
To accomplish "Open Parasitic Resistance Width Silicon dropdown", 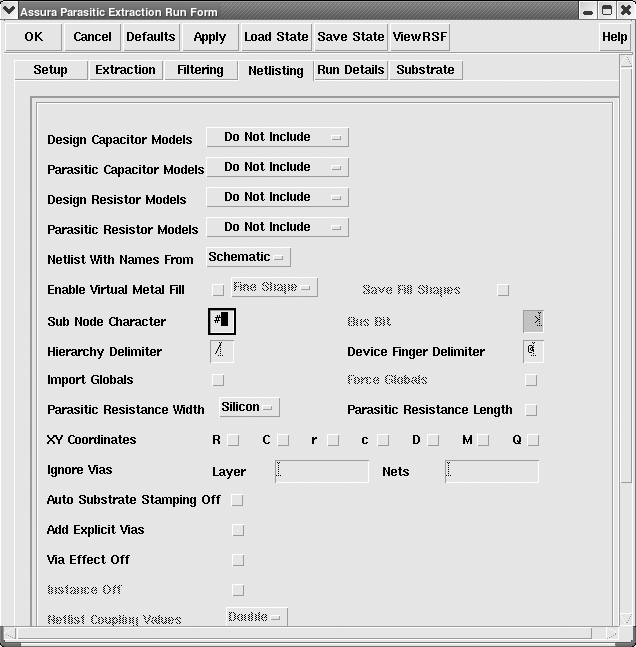I will (x=249, y=407).
